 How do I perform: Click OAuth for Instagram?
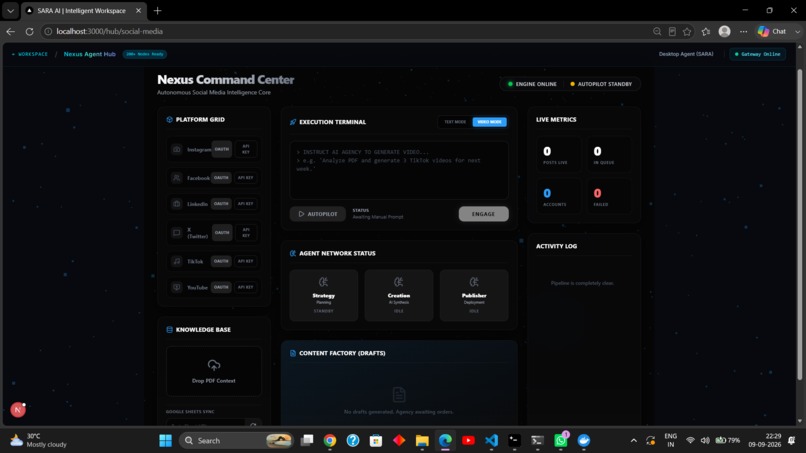[222, 149]
